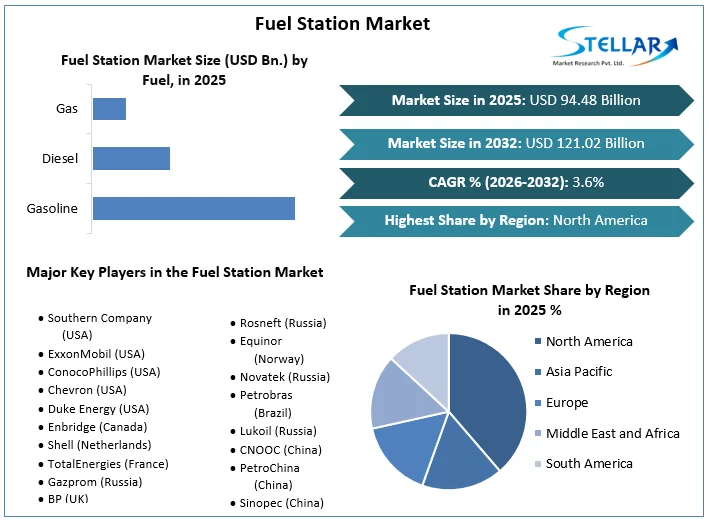Click the Stellar Market Research logo
The width and height of the screenshot is (709, 521).
[x=615, y=47]
